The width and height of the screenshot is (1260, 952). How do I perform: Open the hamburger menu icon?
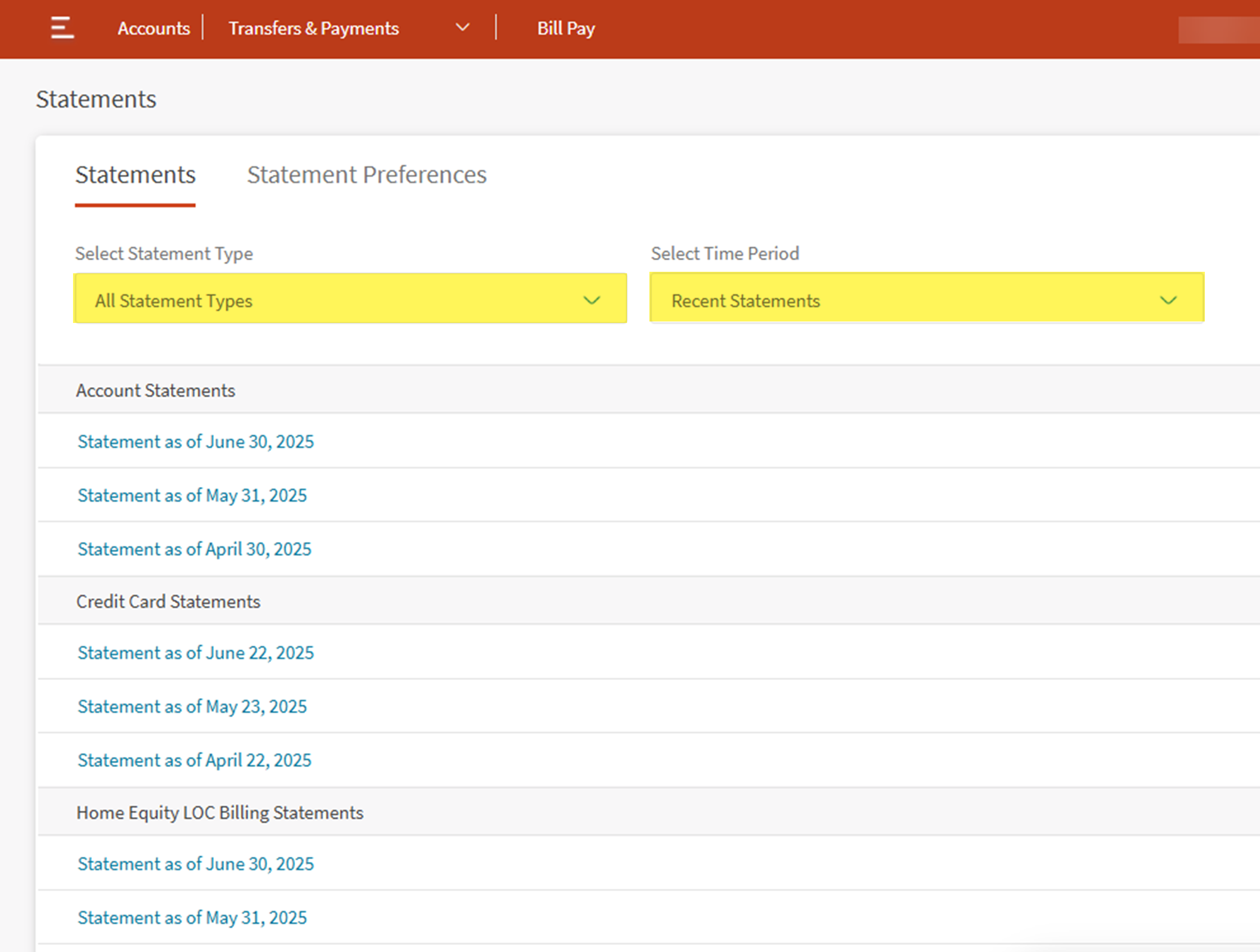click(x=62, y=28)
